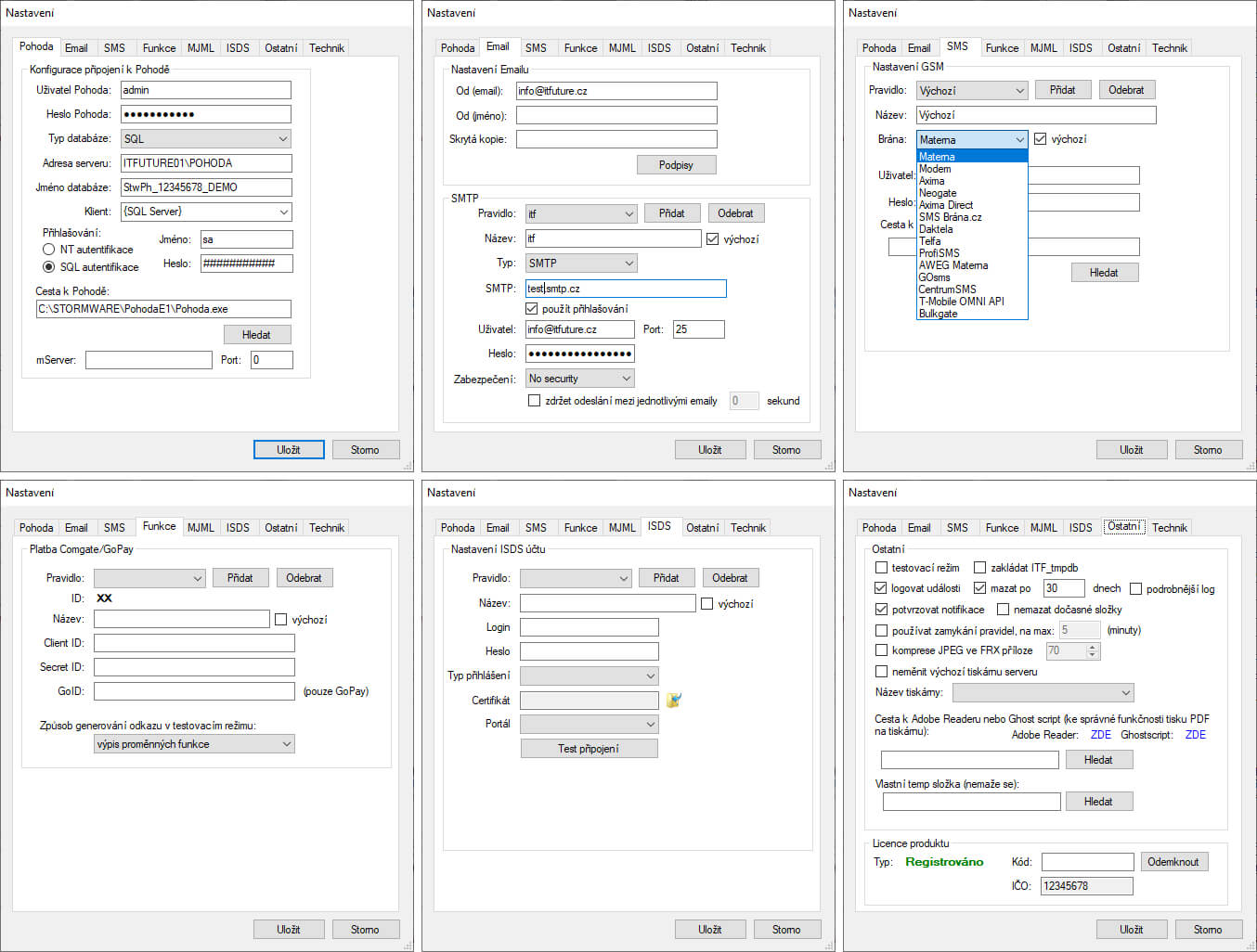Click the Odemknout licence button
This screenshot has height=952, width=1257.
[1173, 862]
